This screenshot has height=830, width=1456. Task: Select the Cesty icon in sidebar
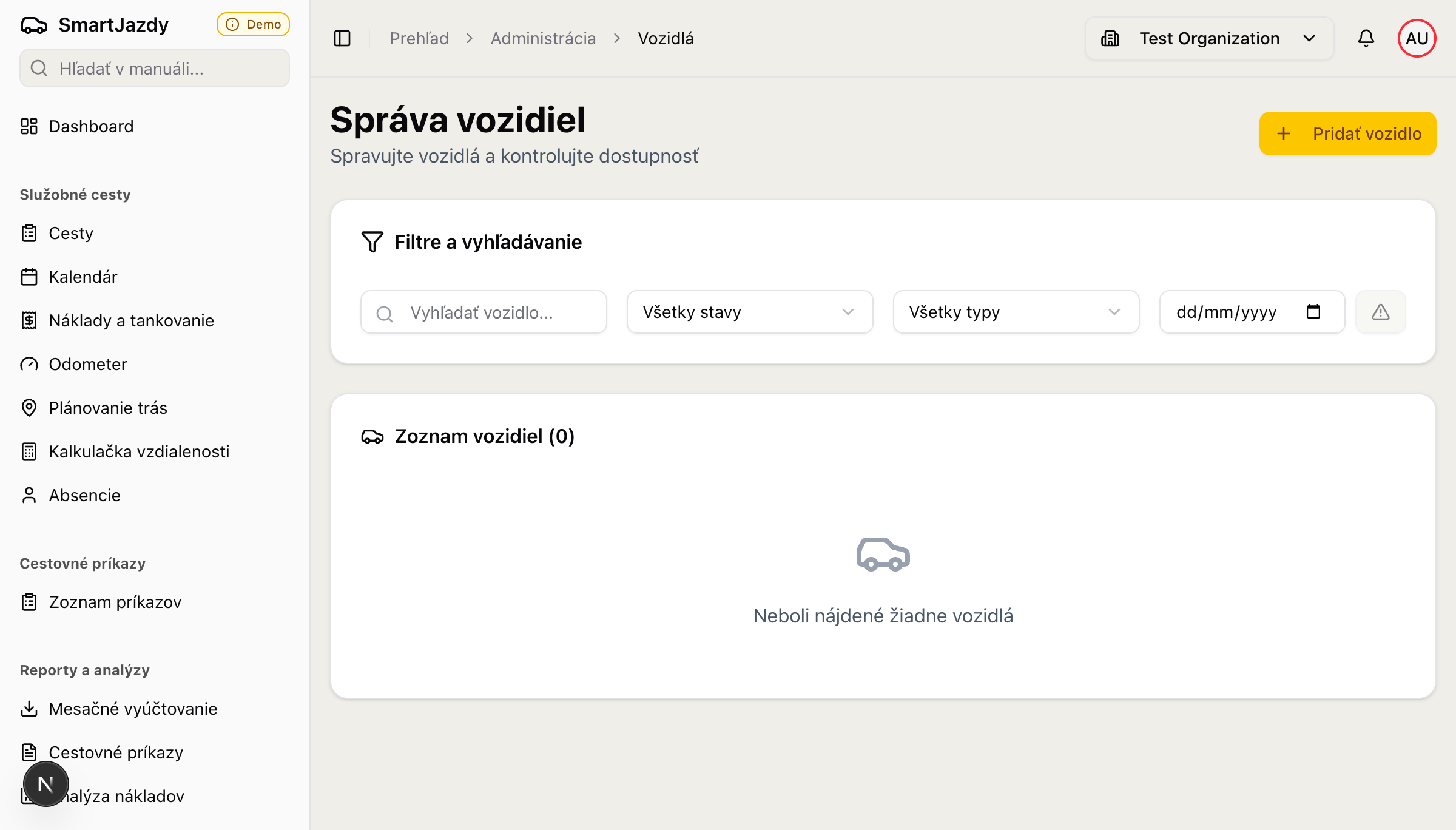click(x=30, y=233)
